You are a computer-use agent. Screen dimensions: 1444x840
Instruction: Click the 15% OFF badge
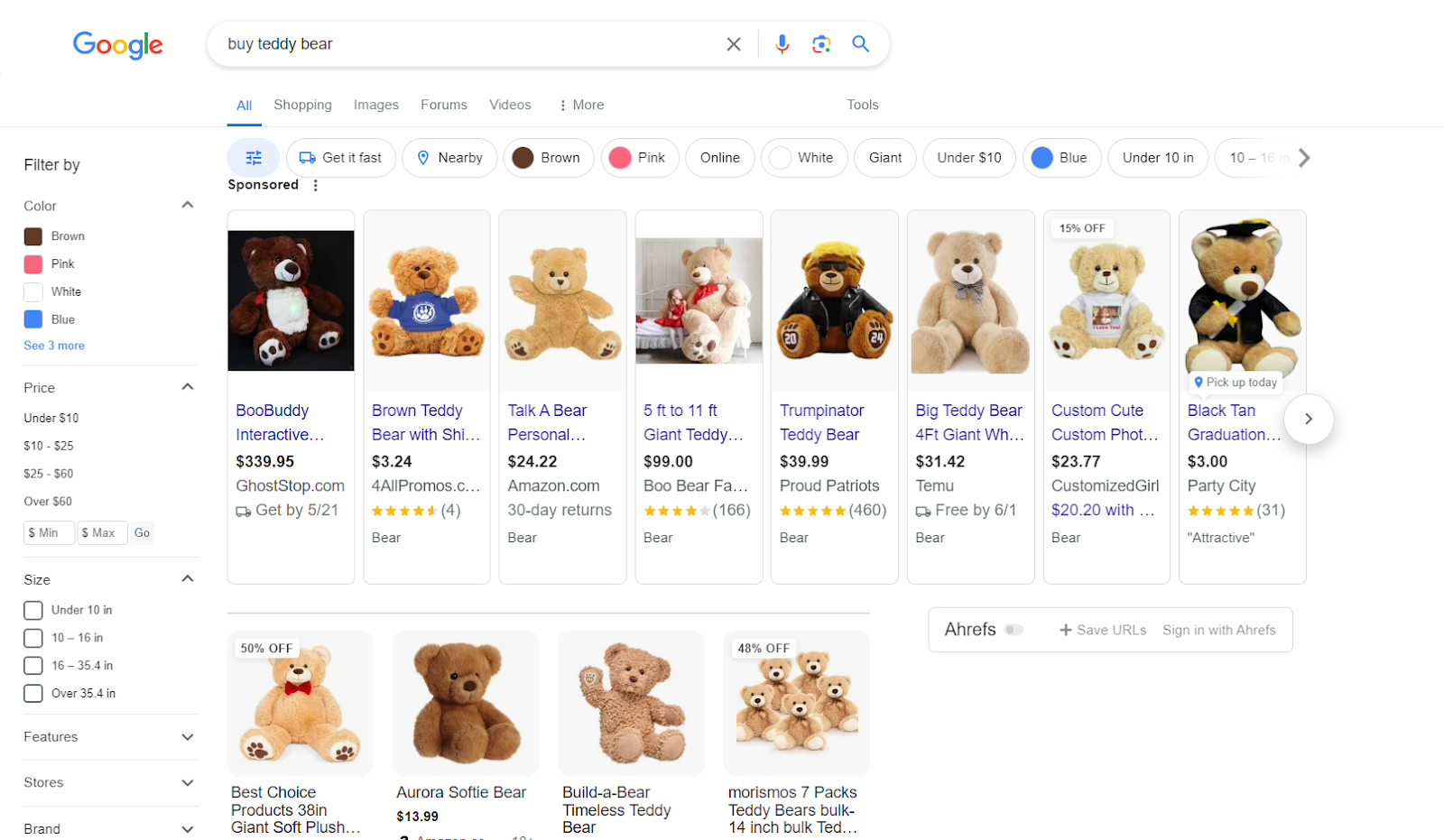1082,228
